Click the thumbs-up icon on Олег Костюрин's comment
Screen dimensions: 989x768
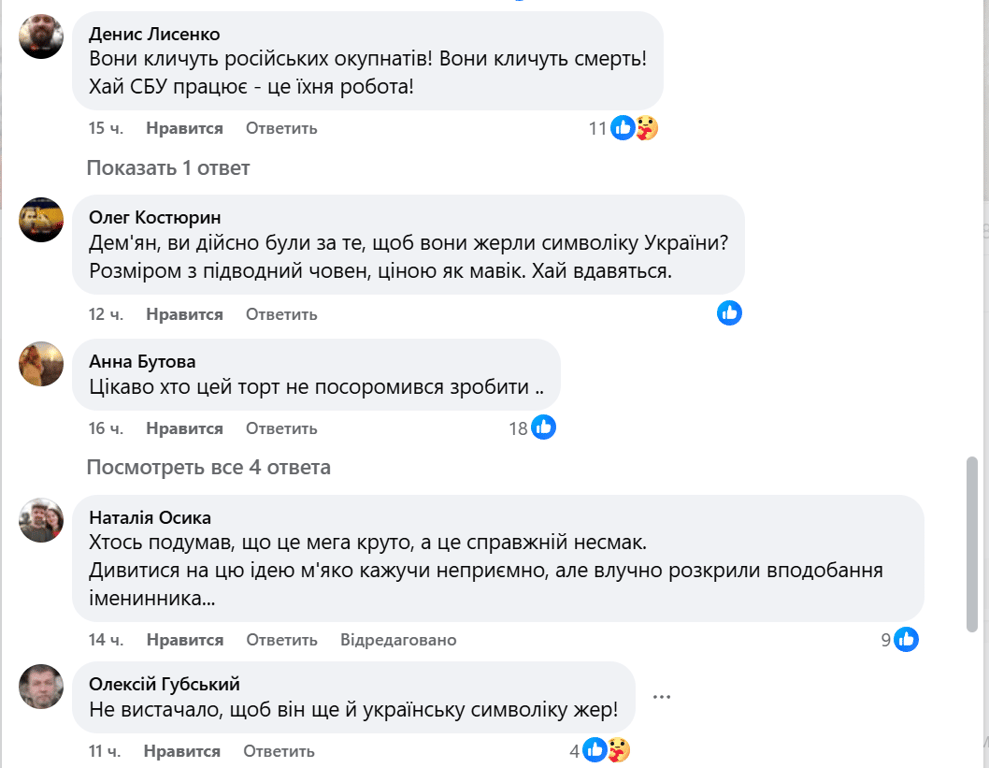coord(730,313)
